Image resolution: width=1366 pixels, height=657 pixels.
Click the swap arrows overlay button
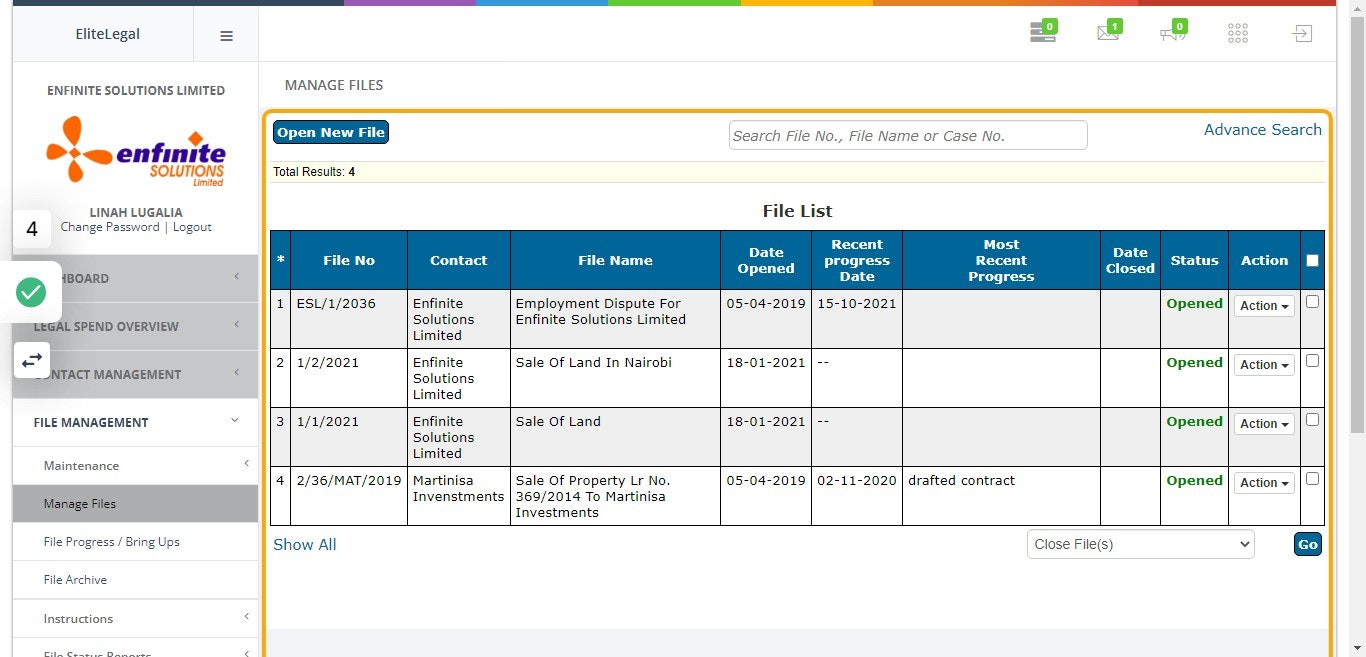point(31,359)
